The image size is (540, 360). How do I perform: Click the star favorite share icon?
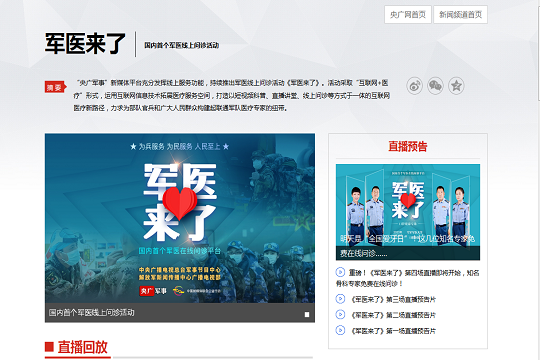(x=456, y=85)
